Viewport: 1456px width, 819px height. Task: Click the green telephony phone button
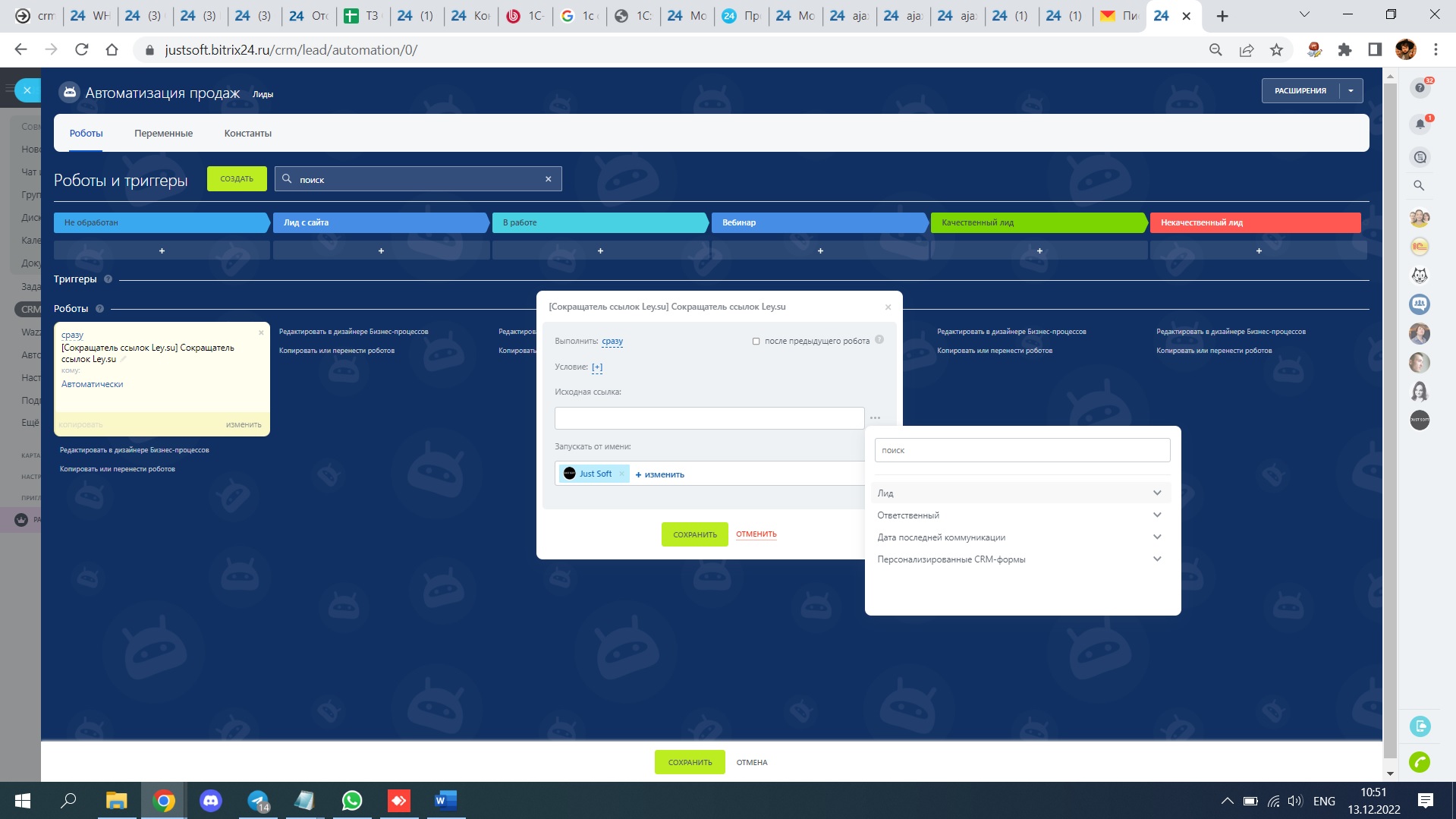tap(1420, 762)
